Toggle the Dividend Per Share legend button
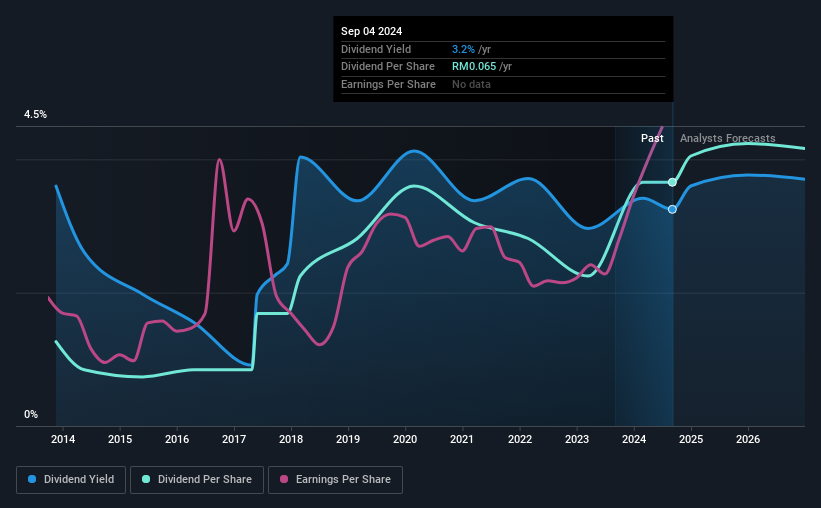Viewport: 821px width, 508px height. tap(197, 480)
